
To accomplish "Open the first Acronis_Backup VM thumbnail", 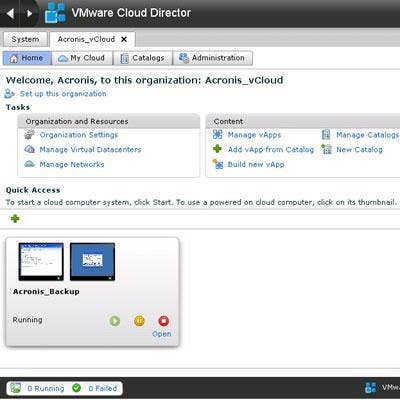I will 41,262.
